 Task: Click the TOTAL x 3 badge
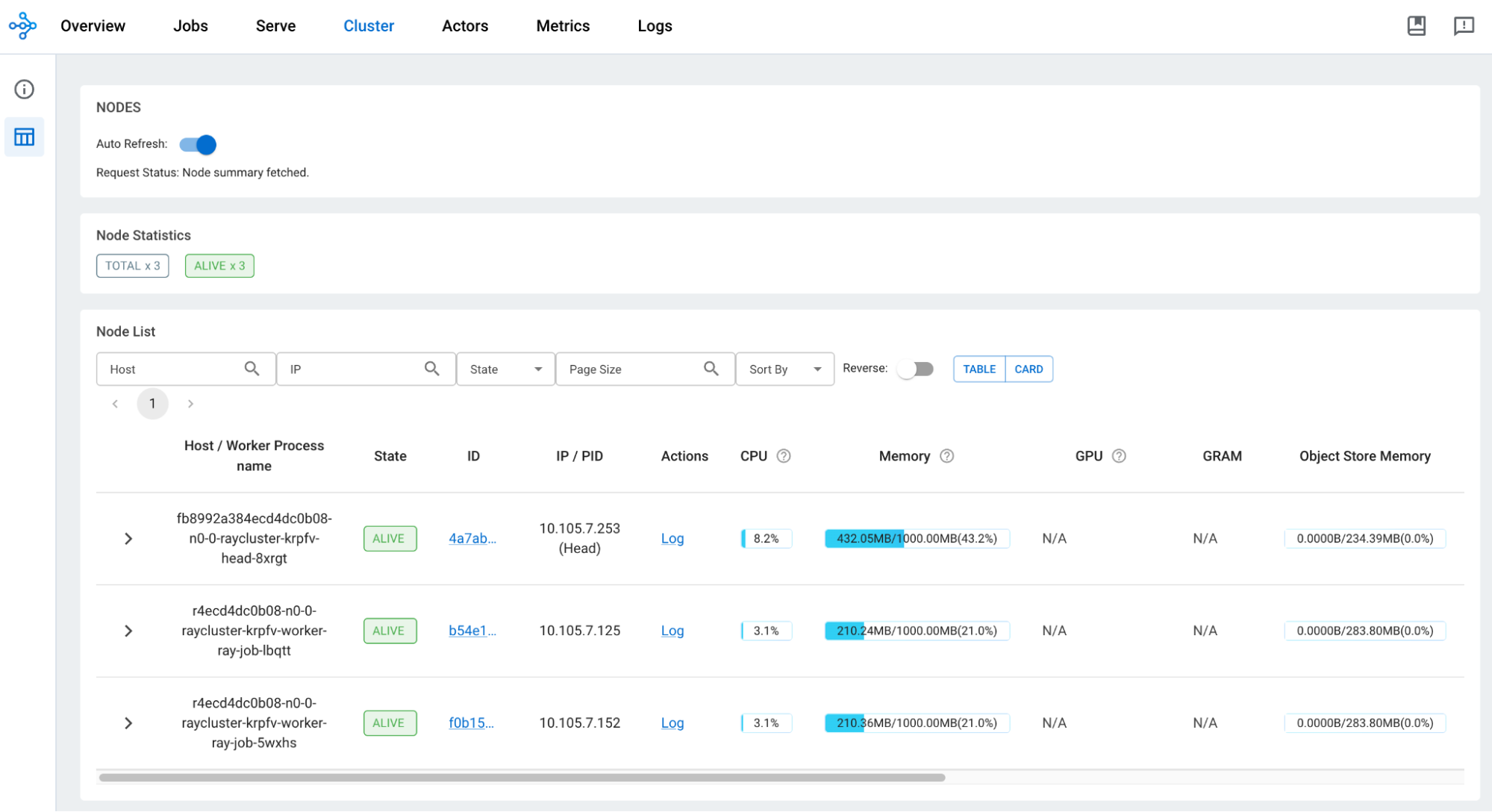pyautogui.click(x=133, y=266)
